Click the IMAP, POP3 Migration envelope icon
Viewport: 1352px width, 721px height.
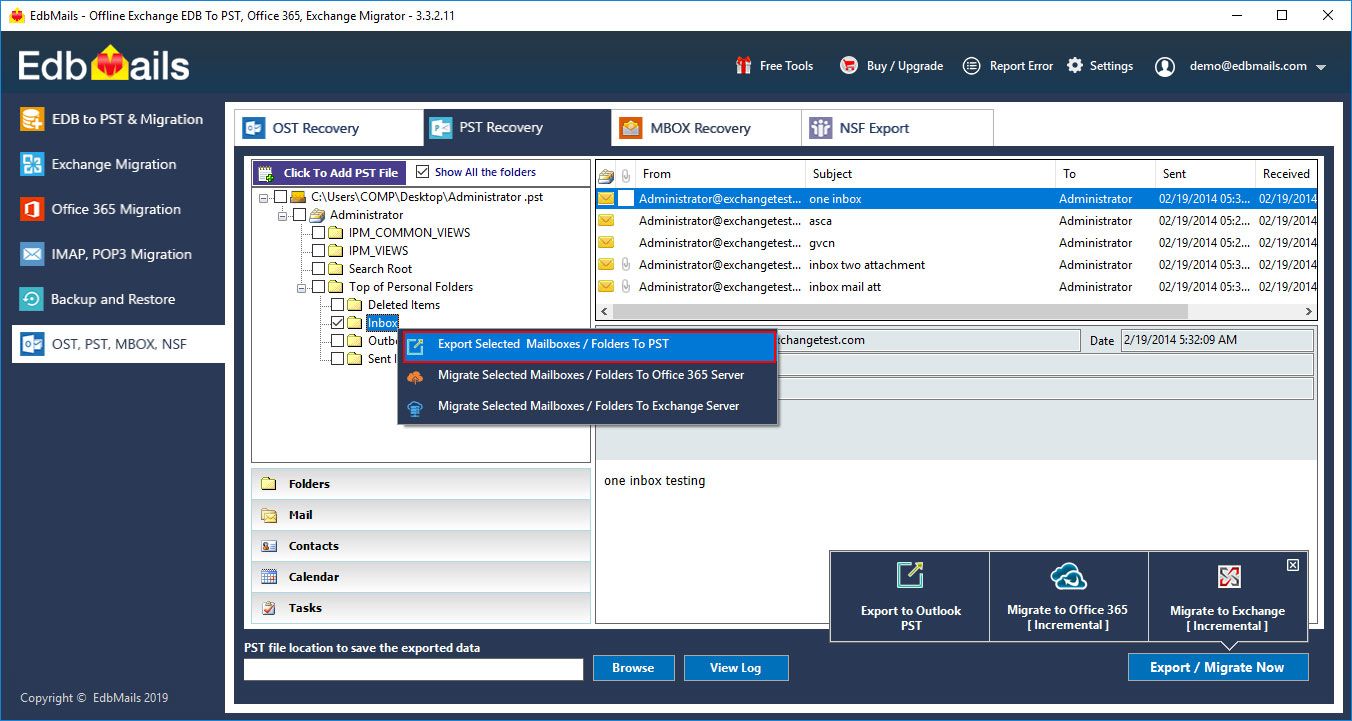(33, 254)
